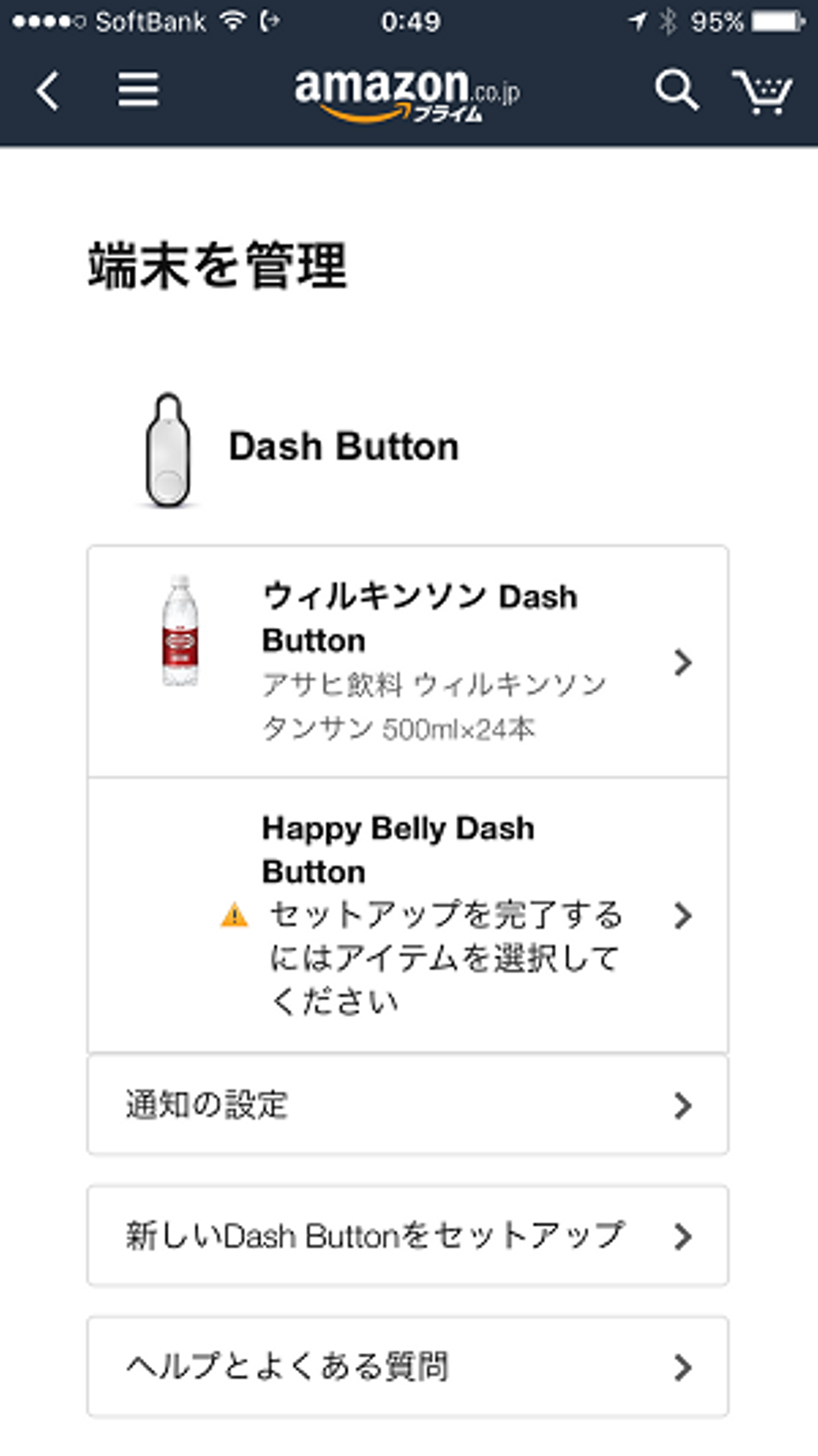Open ウィルキンソン Dash Button title

pyautogui.click(x=419, y=618)
